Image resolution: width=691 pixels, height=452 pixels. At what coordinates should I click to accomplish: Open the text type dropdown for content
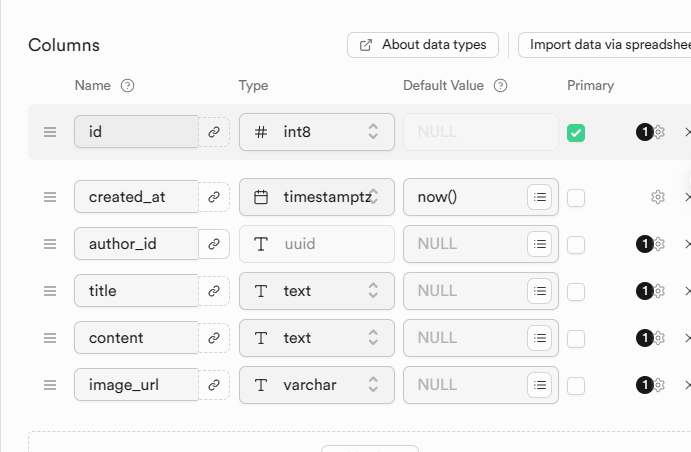point(317,338)
